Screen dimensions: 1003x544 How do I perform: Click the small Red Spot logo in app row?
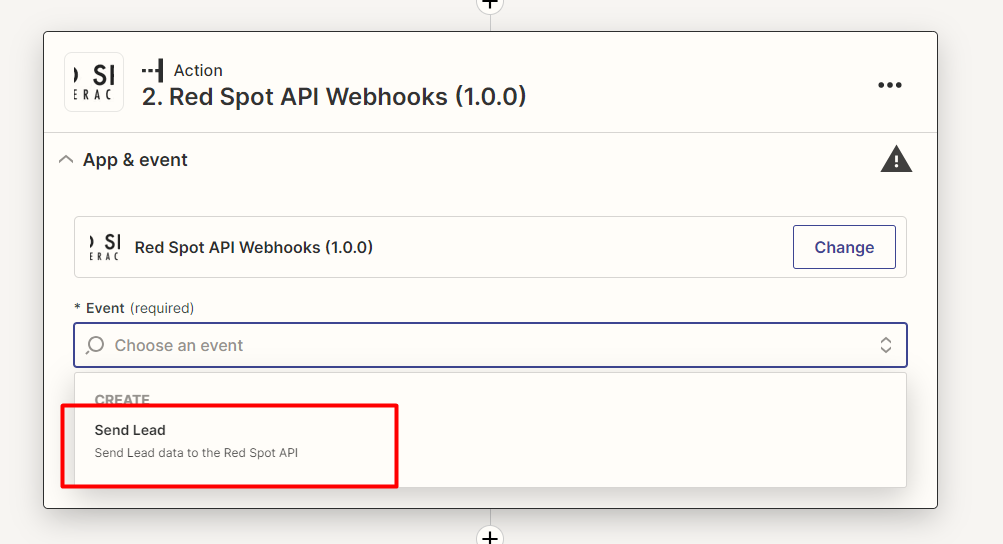click(104, 247)
